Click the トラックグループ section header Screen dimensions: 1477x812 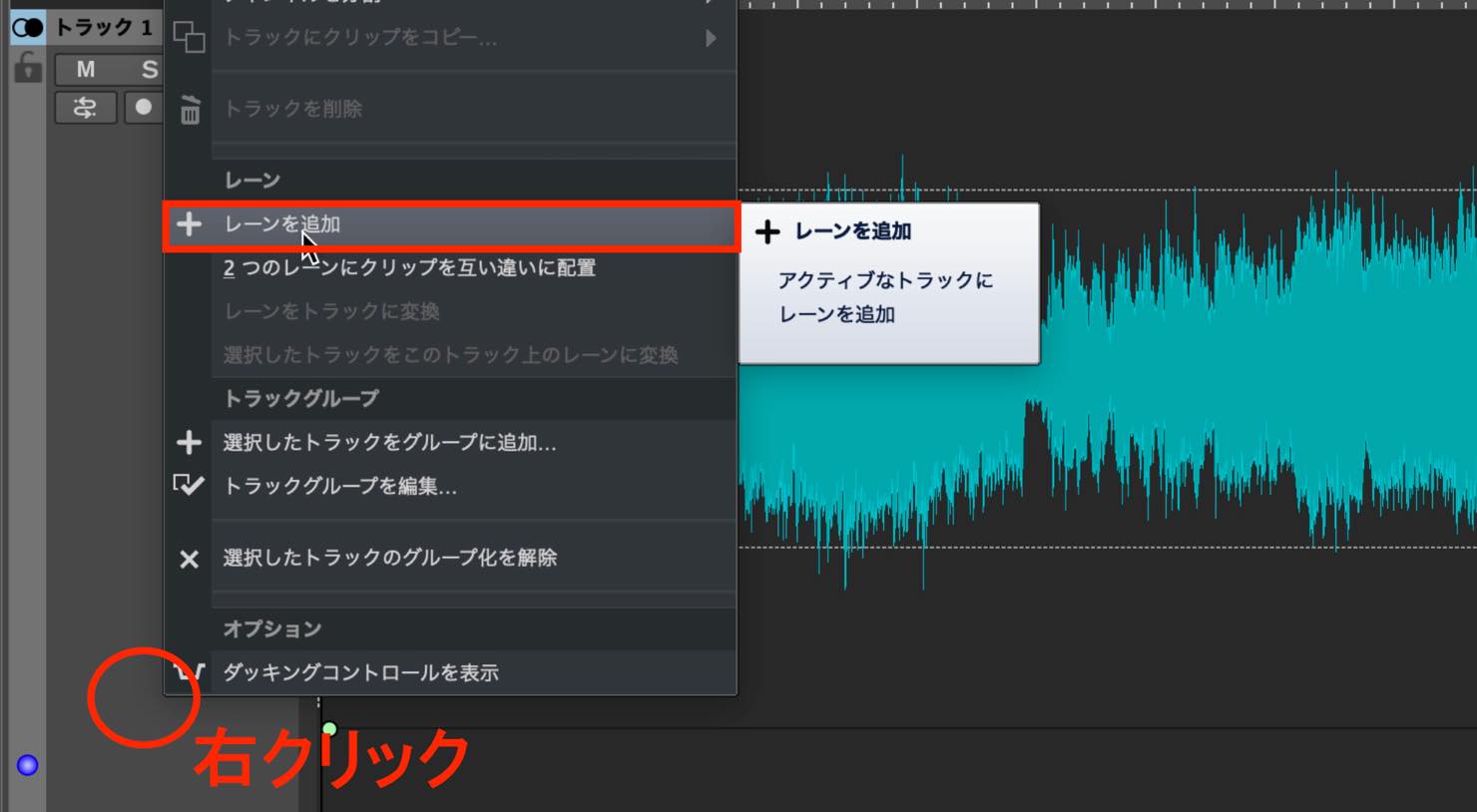pyautogui.click(x=301, y=399)
